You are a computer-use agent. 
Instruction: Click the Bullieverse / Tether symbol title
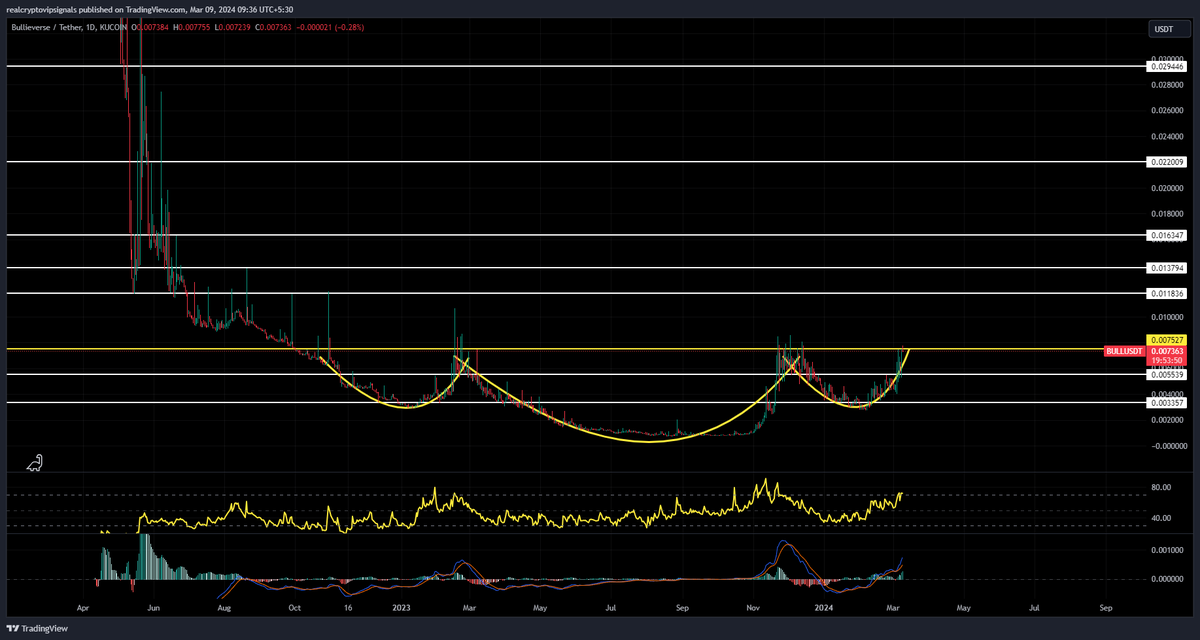point(45,27)
